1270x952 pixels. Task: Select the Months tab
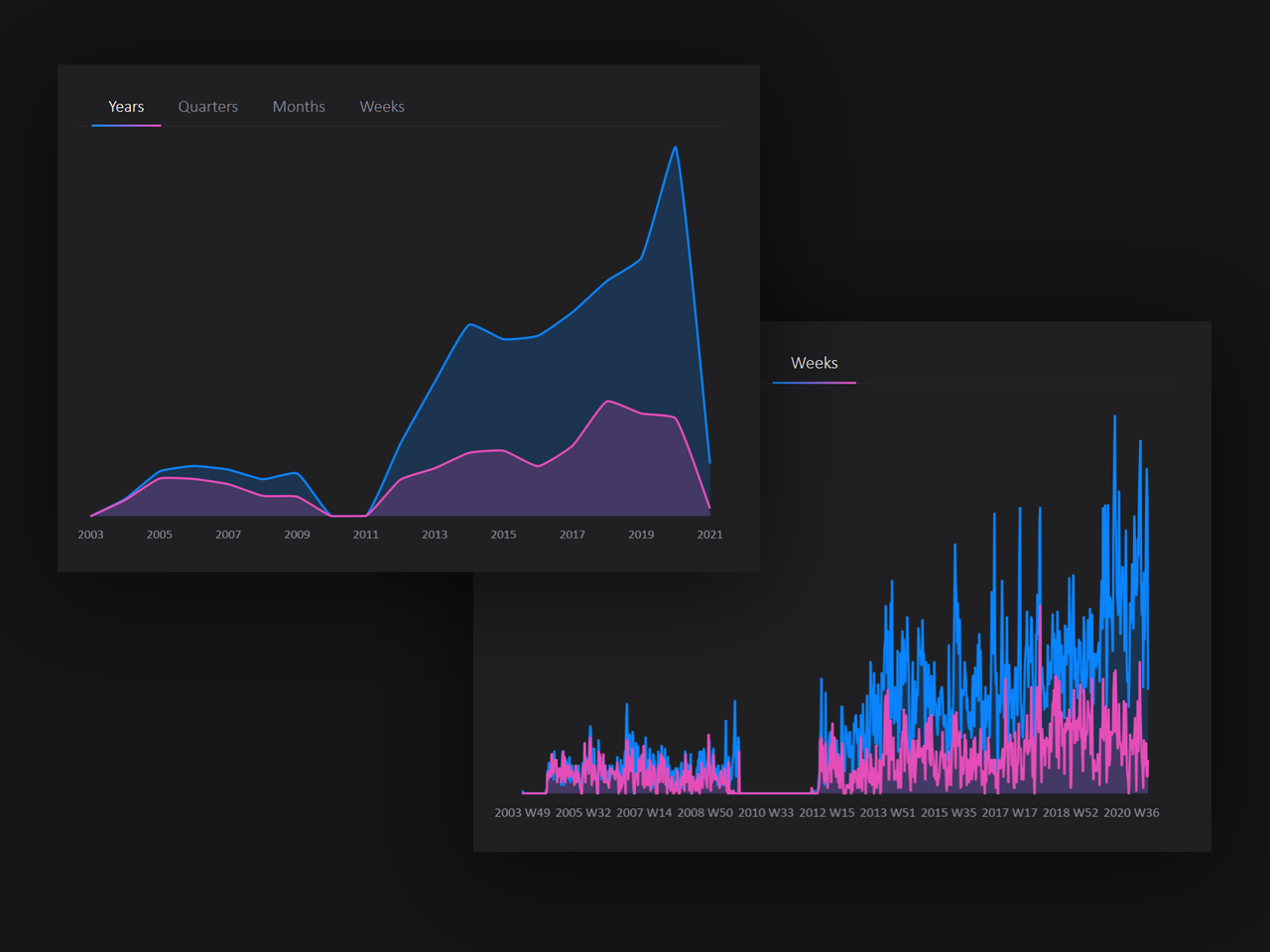[299, 106]
